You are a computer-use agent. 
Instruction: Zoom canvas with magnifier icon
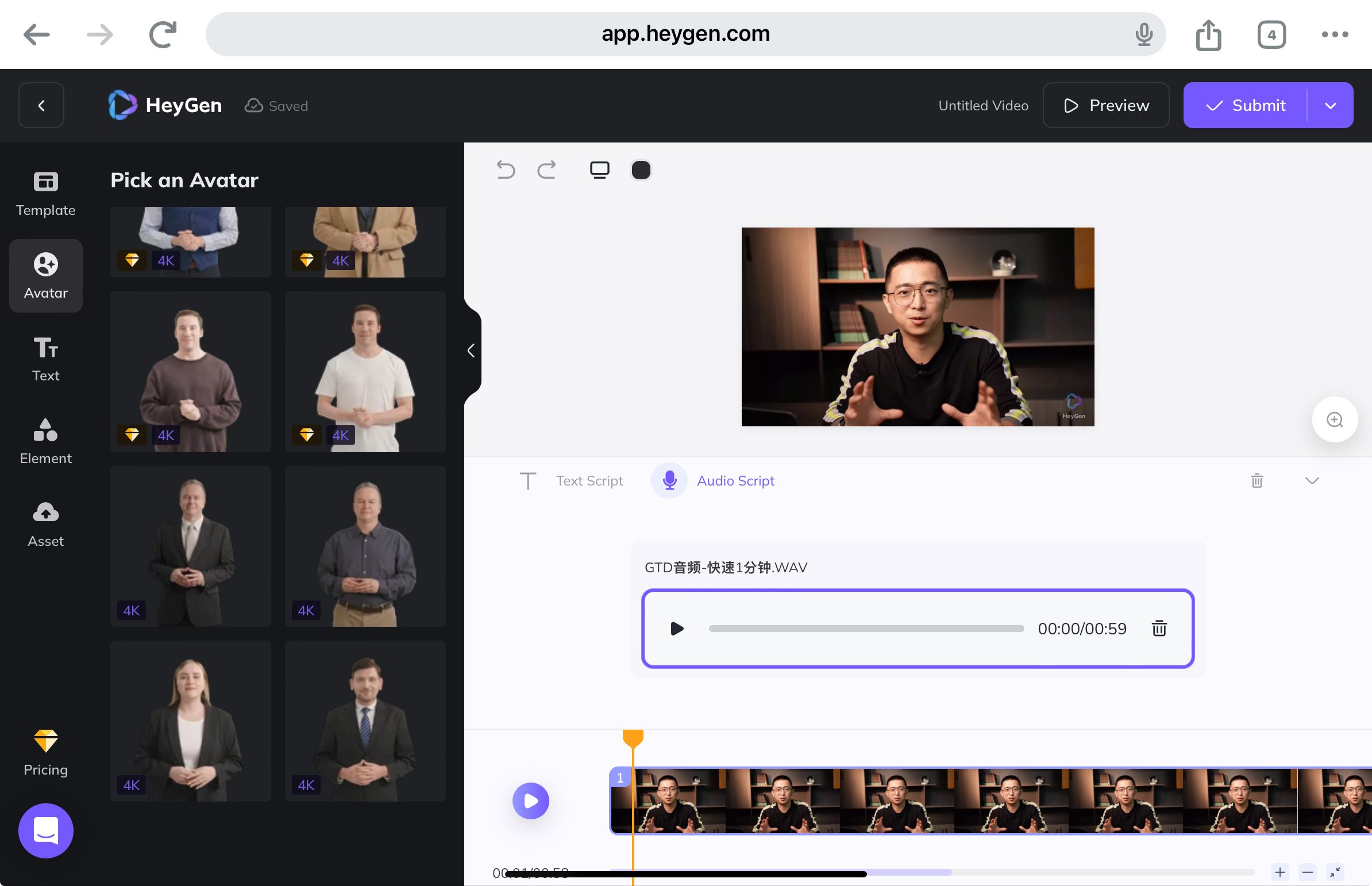tap(1334, 419)
